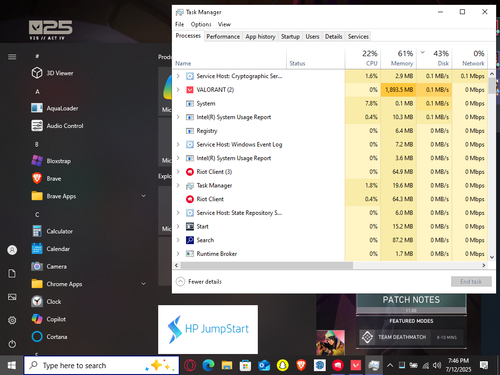Sort processes by Network column

470,58
